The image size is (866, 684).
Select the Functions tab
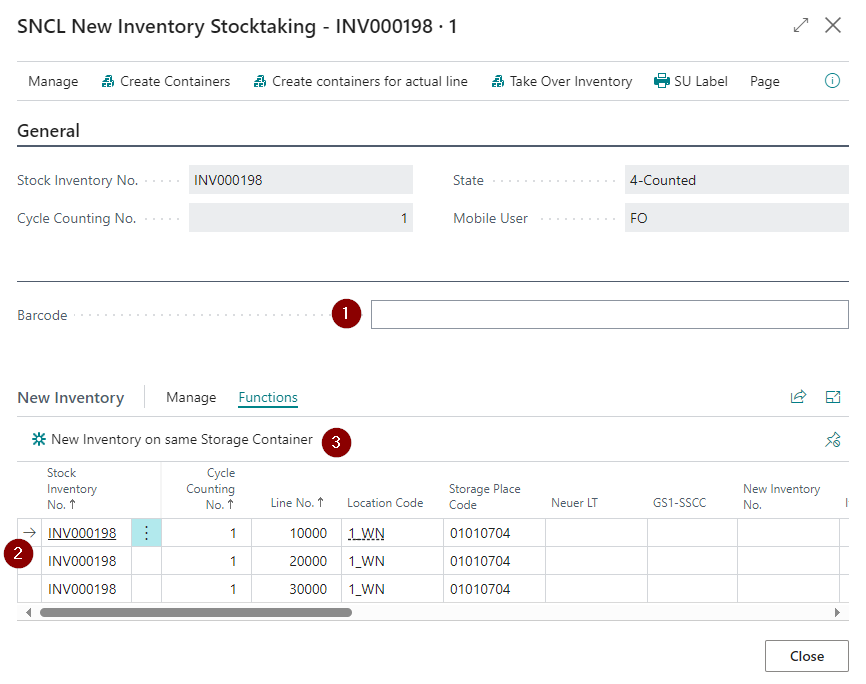pos(268,398)
